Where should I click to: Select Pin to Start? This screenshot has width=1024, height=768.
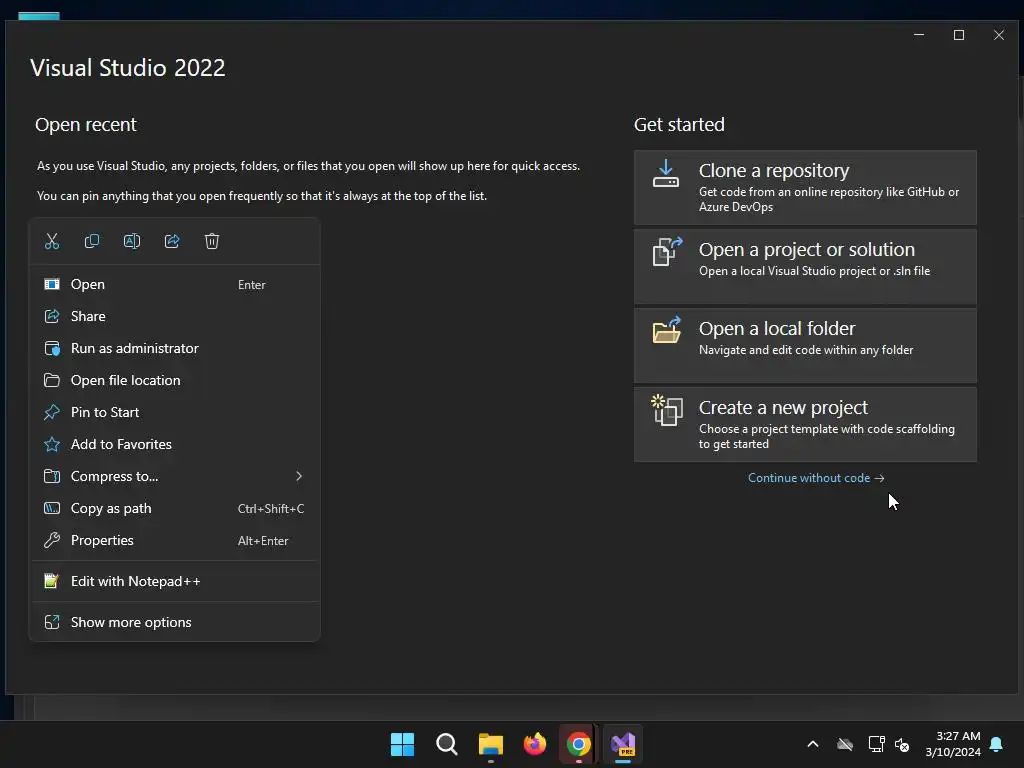[x=174, y=412]
